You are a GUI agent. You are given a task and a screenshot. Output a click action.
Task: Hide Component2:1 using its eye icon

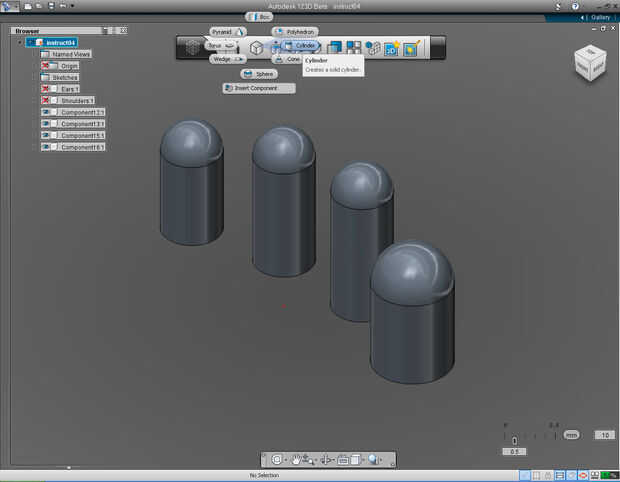45,112
